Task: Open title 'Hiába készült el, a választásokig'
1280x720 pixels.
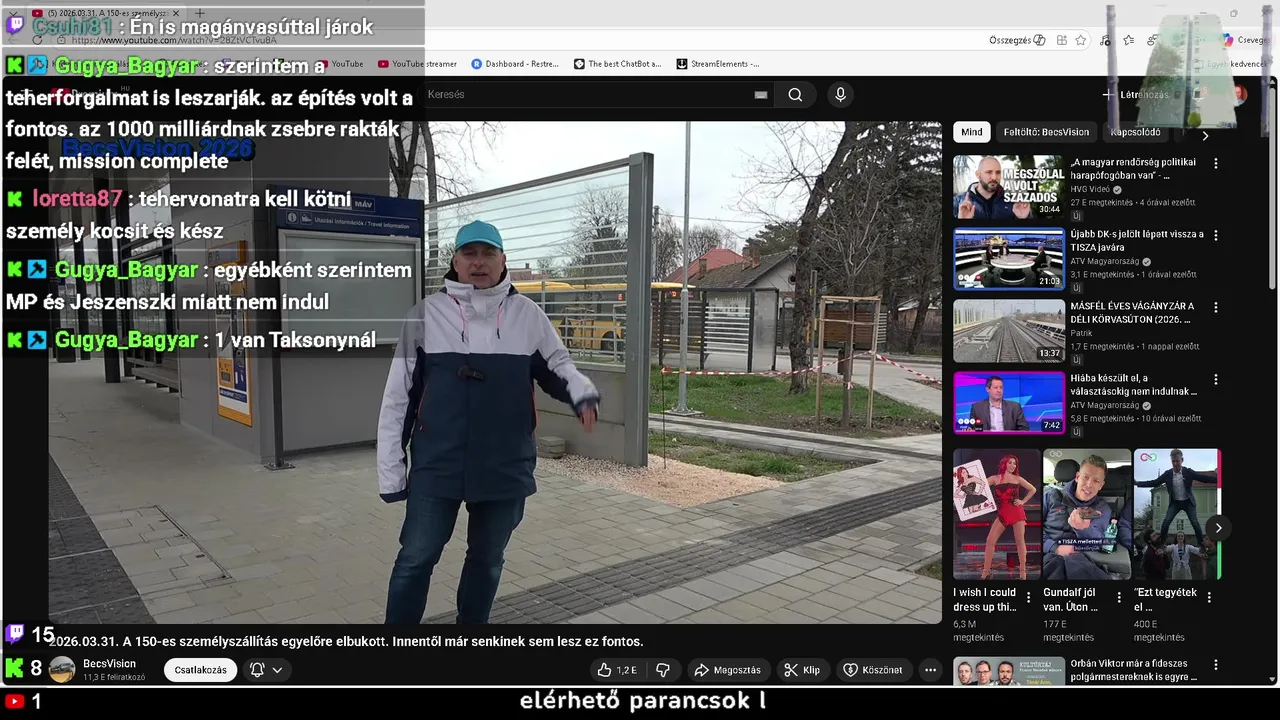Action: pyautogui.click(x=1133, y=385)
